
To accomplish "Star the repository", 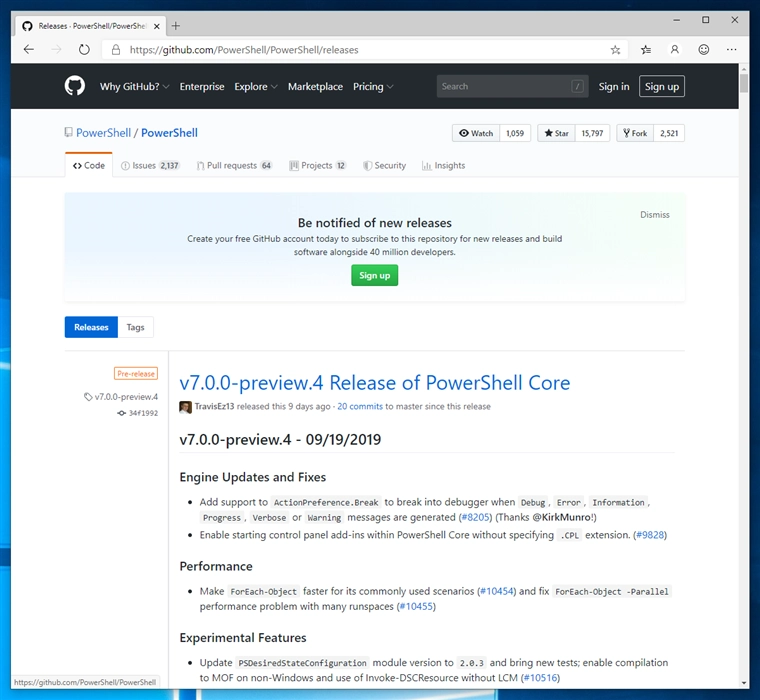I will click(x=556, y=133).
